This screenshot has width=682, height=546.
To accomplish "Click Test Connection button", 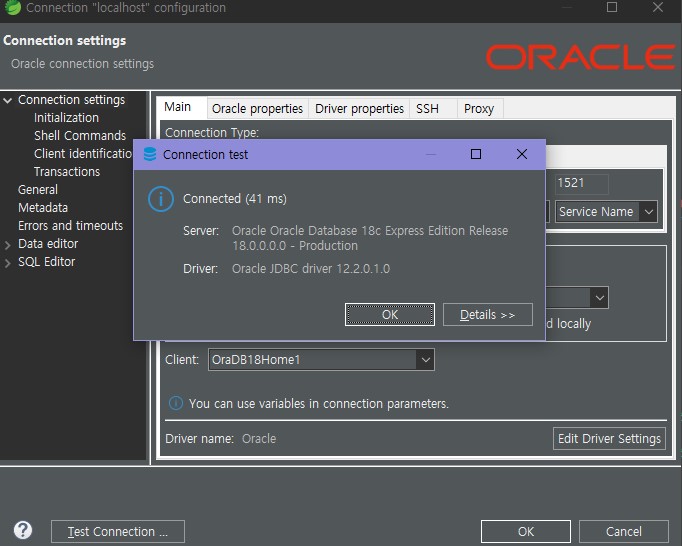I will (117, 532).
